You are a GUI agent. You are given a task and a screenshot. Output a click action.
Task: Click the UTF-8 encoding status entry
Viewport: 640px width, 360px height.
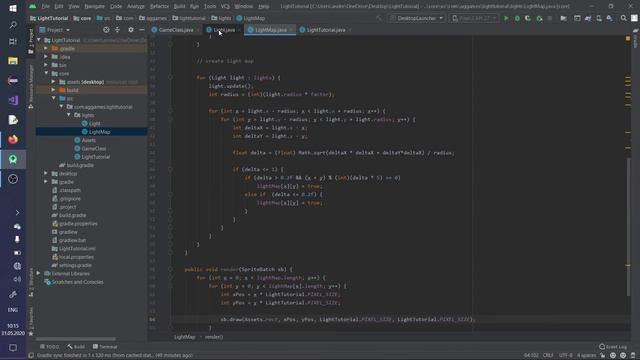566,355
